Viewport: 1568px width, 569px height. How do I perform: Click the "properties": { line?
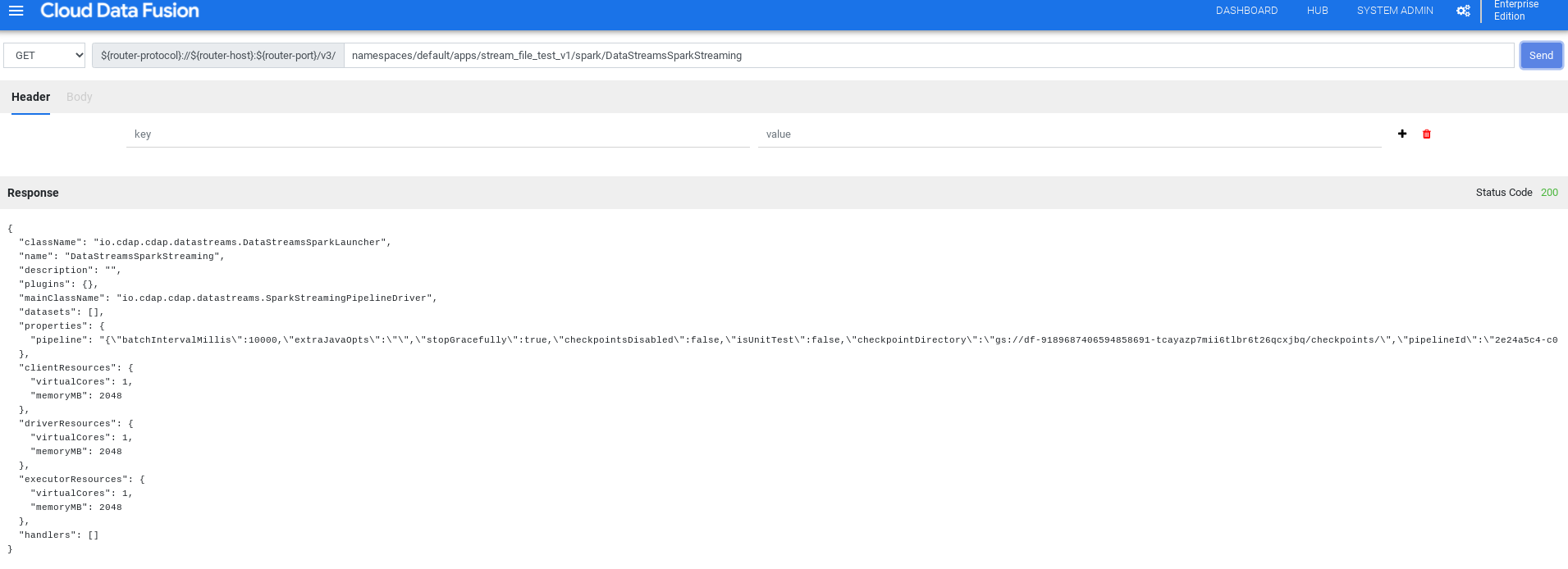point(62,326)
